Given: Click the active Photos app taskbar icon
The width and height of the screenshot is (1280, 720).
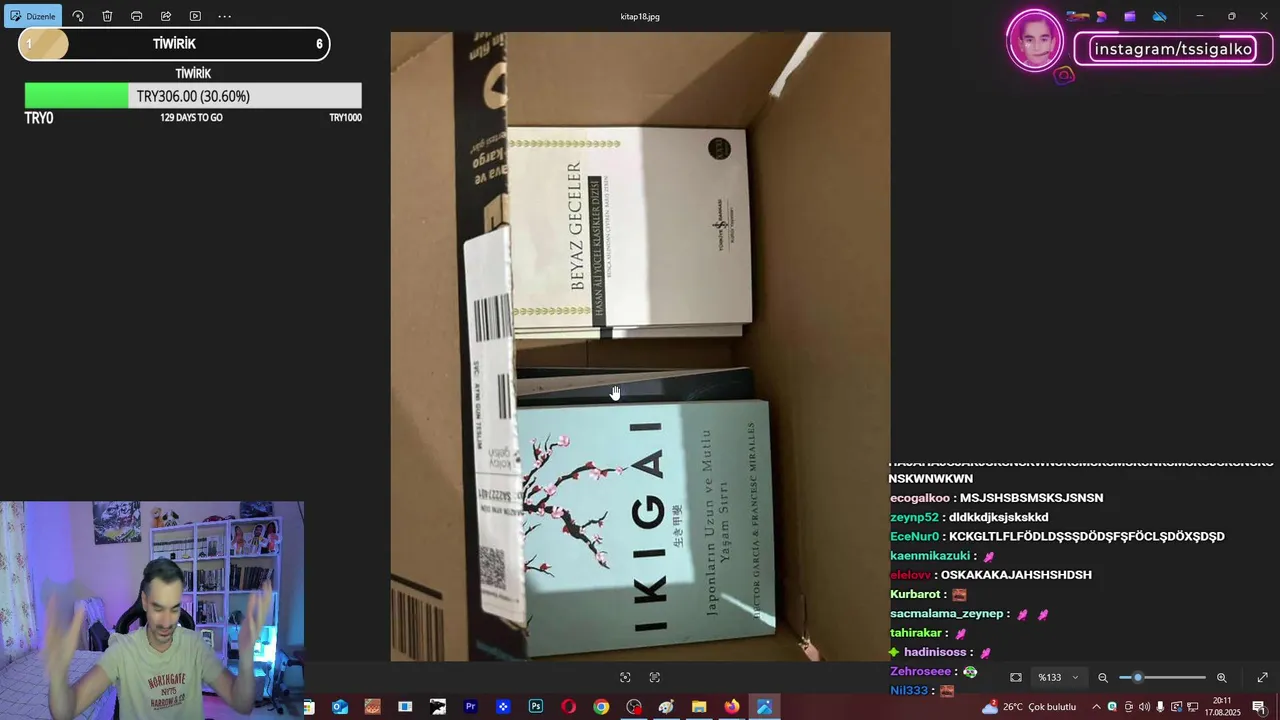Looking at the screenshot, I should pos(764,707).
